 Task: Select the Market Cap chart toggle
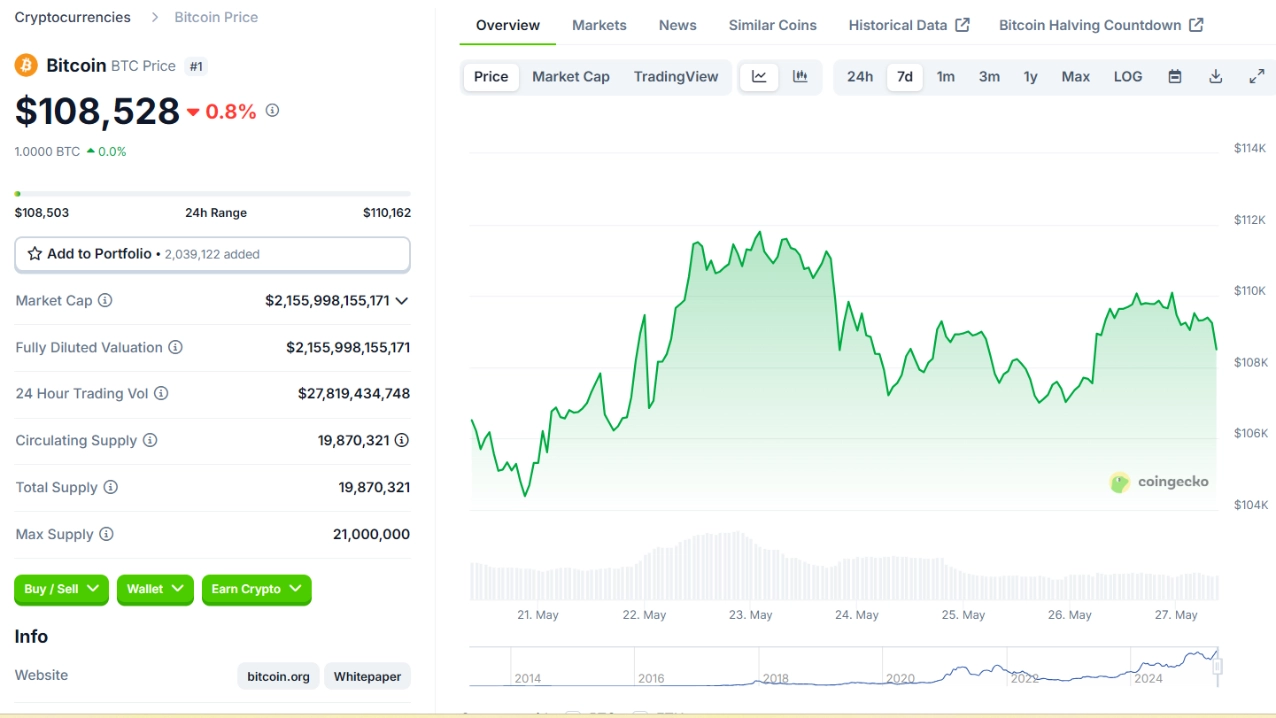pyautogui.click(x=571, y=77)
